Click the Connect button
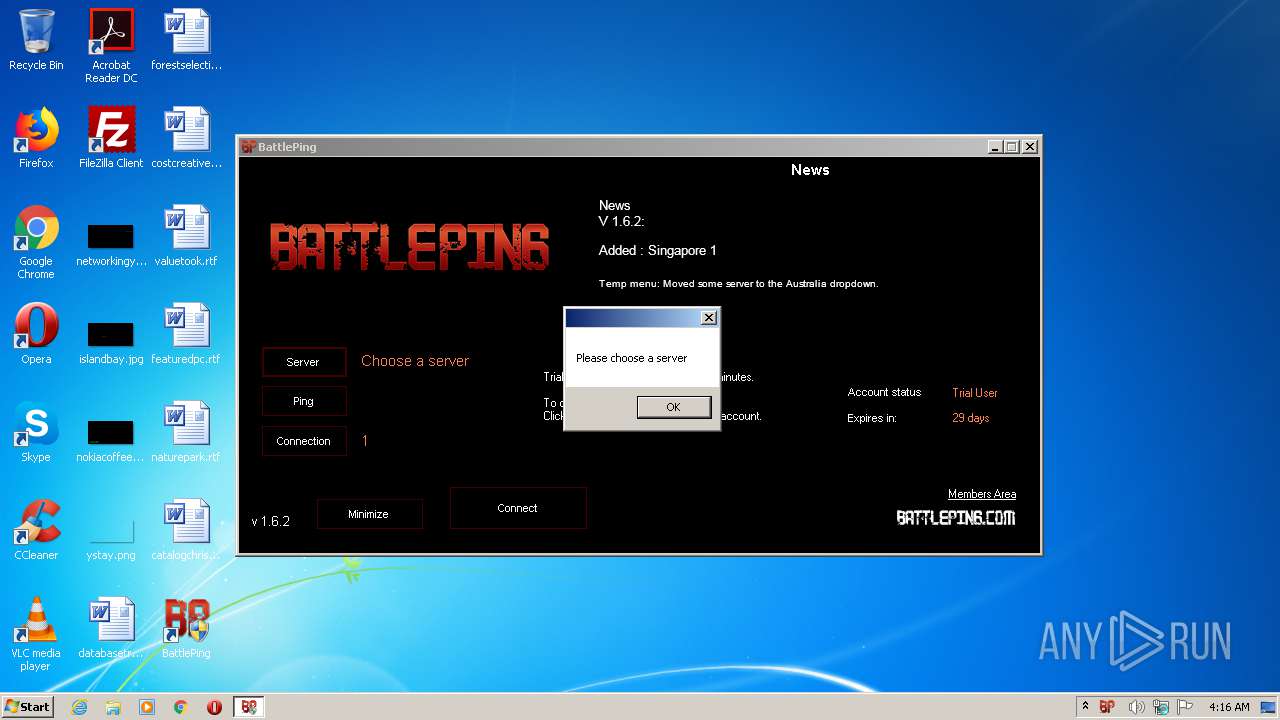Viewport: 1280px width, 720px height. 517,508
